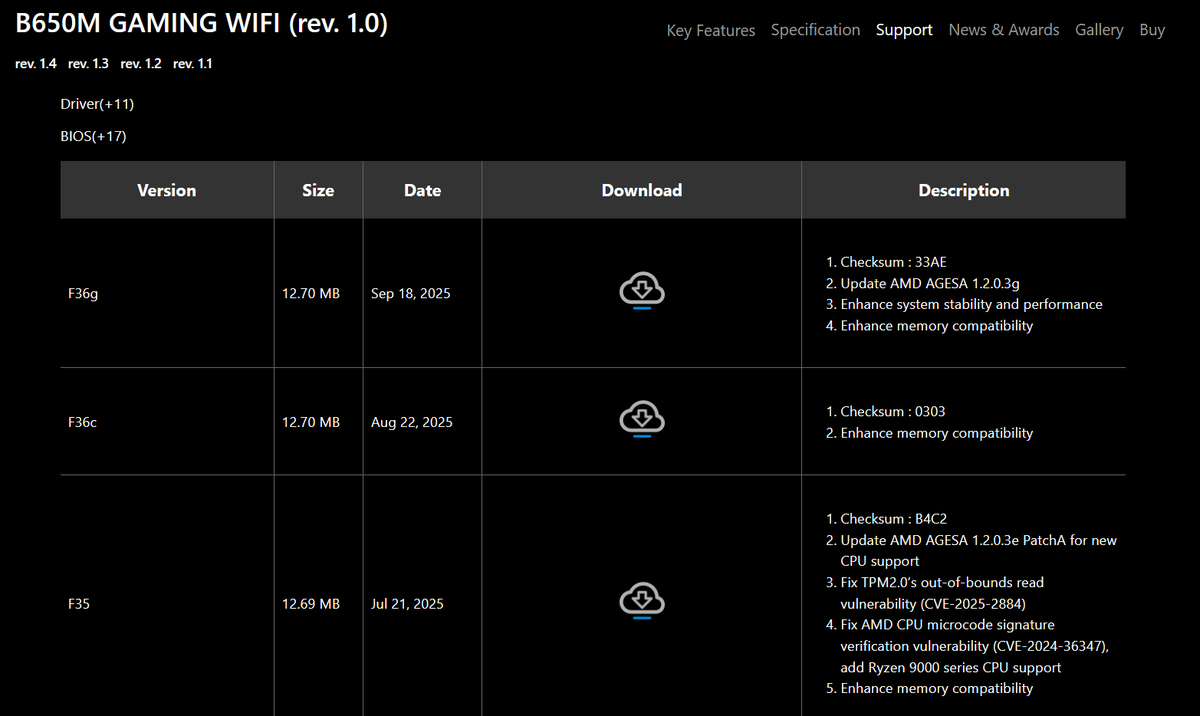
Task: Click the 12.70 MB size for F36c
Action: pyautogui.click(x=311, y=422)
